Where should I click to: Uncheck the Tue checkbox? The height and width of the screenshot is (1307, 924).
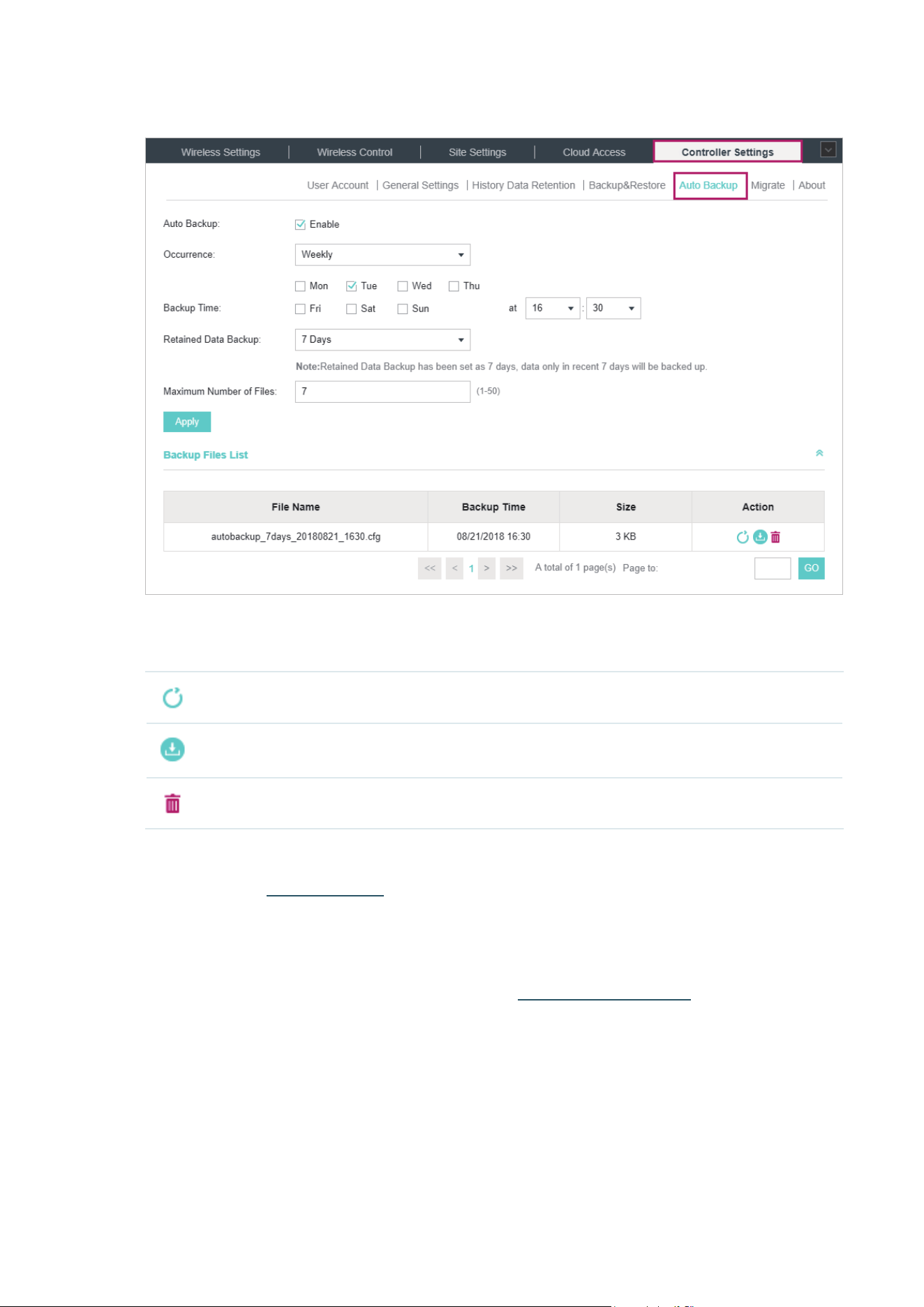coord(352,286)
